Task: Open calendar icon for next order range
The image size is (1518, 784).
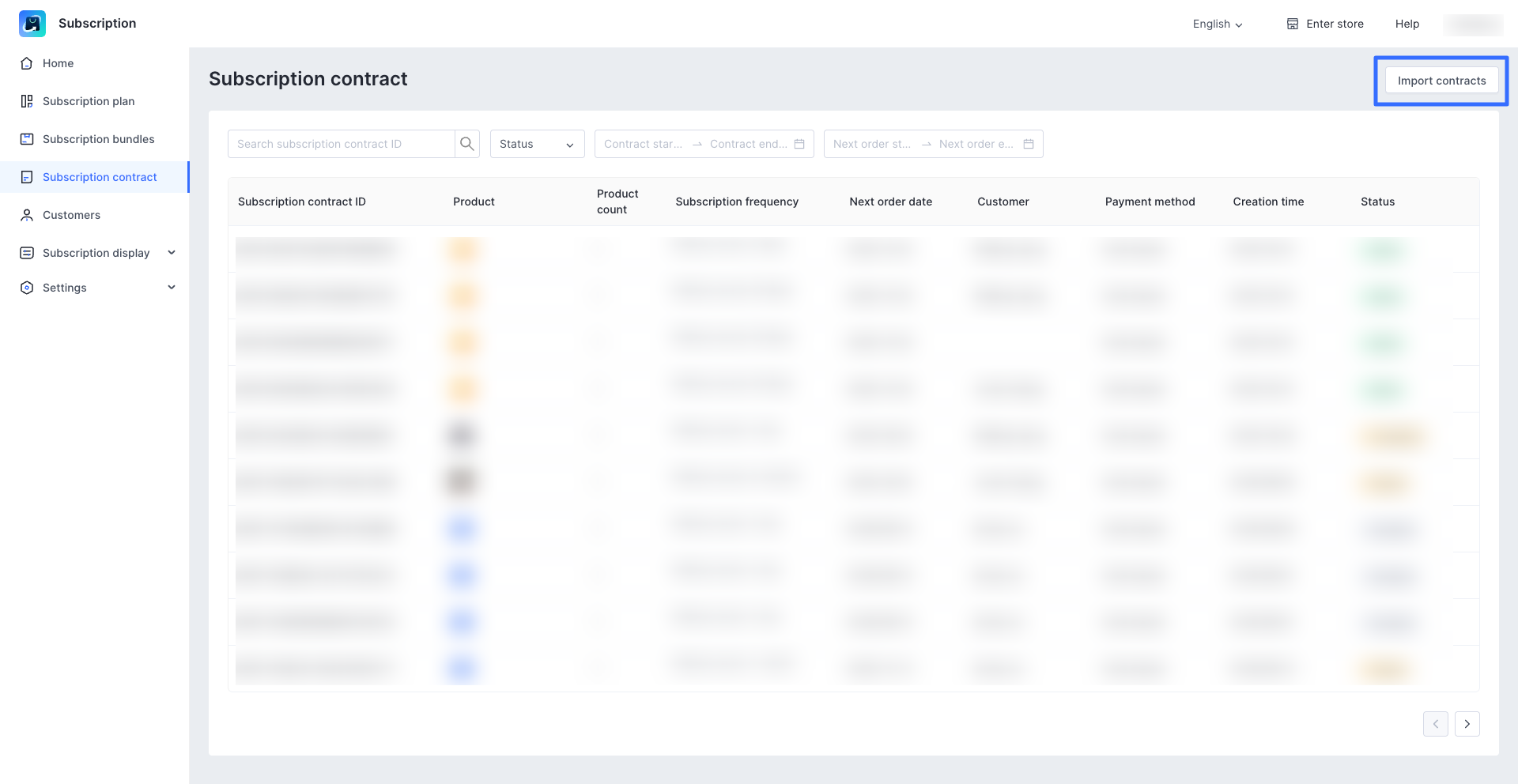Action: (x=1029, y=144)
